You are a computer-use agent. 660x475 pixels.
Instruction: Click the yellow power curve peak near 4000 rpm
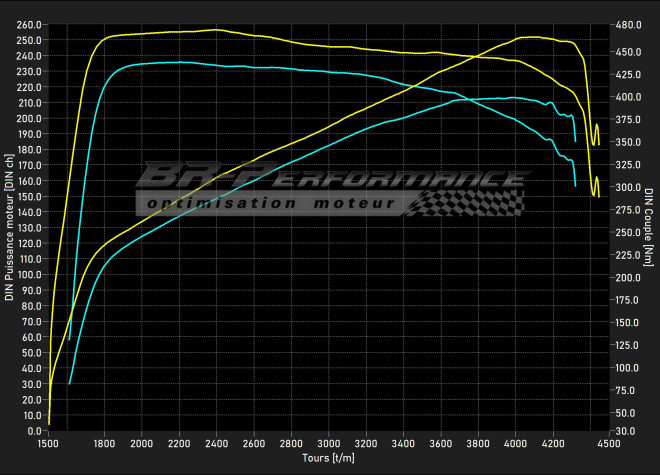[522, 37]
